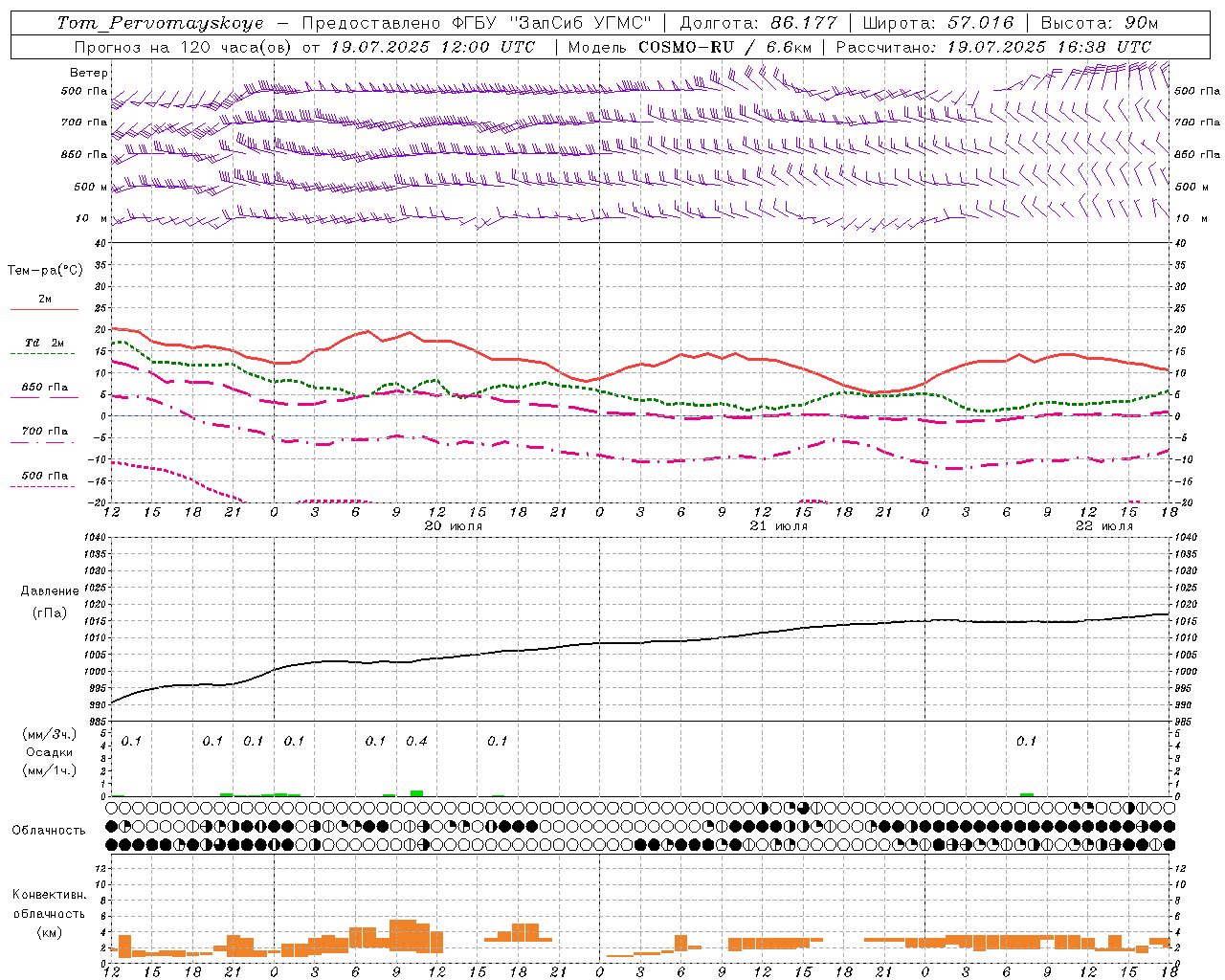The image size is (1225, 980).
Task: Click the dotted pink line sample under the 500 гПа legend
Action: pos(42,486)
